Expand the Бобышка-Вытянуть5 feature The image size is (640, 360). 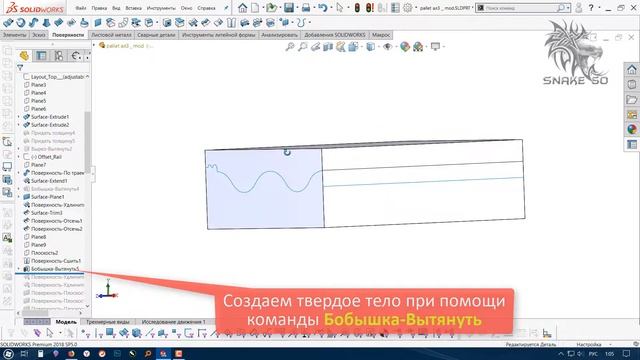[18, 269]
